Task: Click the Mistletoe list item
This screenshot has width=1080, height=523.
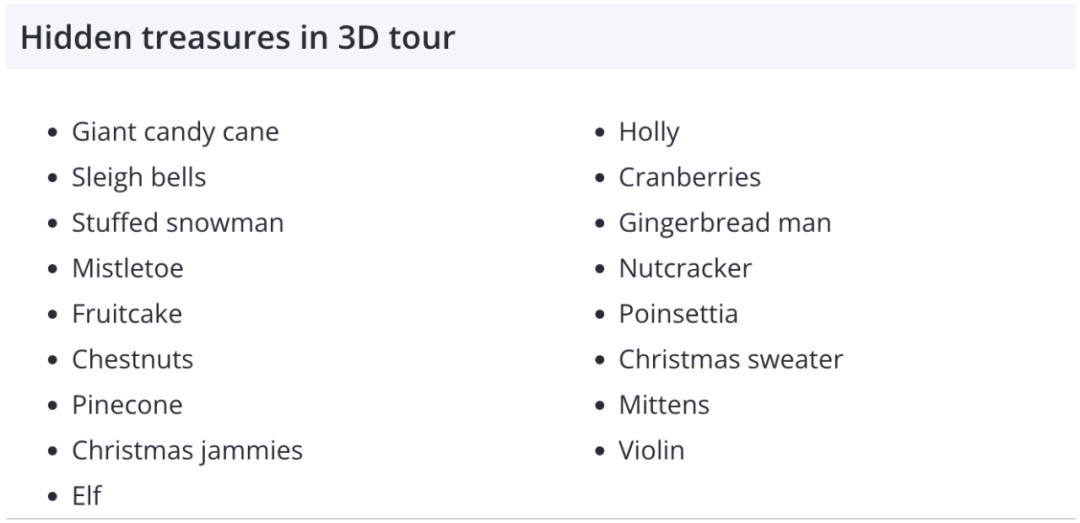Action: coord(127,268)
